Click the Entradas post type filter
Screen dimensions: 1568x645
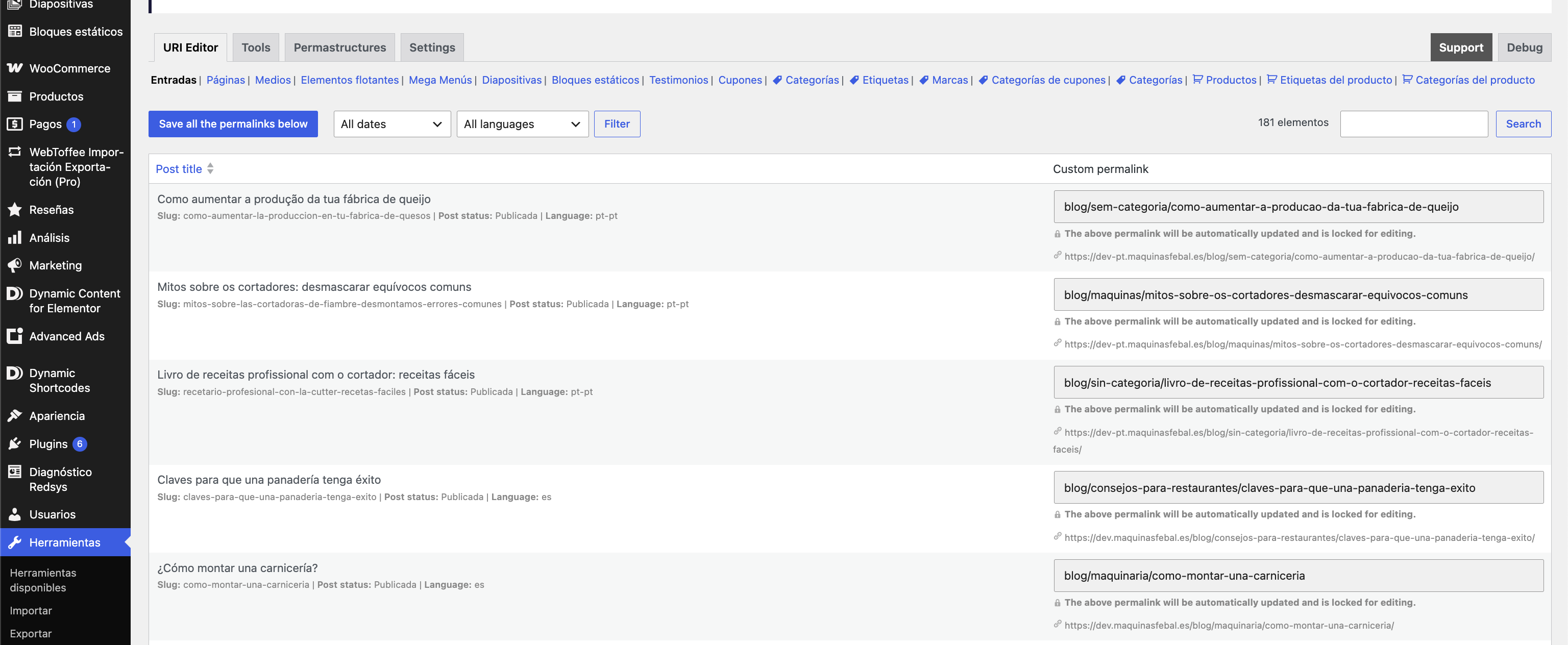point(174,80)
